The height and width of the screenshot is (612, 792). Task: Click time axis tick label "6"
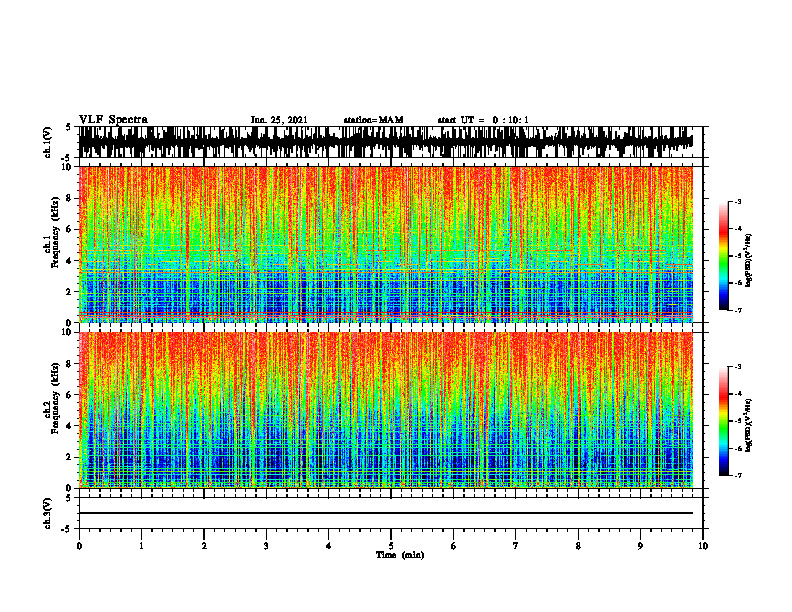tap(454, 546)
